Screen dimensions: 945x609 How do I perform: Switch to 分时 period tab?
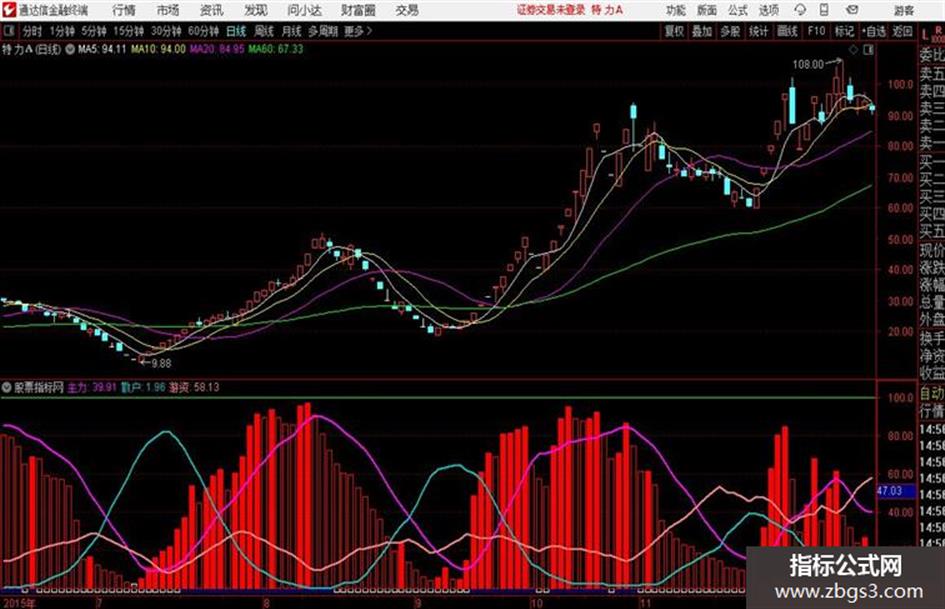[x=32, y=31]
